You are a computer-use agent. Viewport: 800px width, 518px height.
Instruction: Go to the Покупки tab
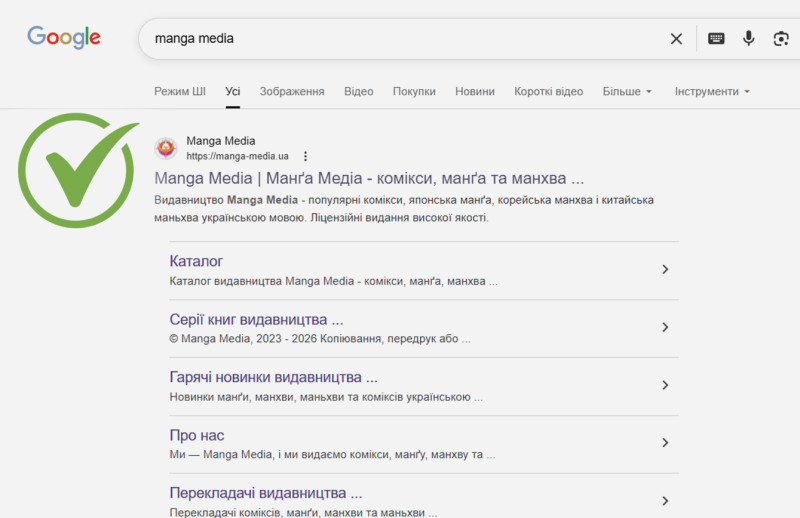click(x=414, y=91)
